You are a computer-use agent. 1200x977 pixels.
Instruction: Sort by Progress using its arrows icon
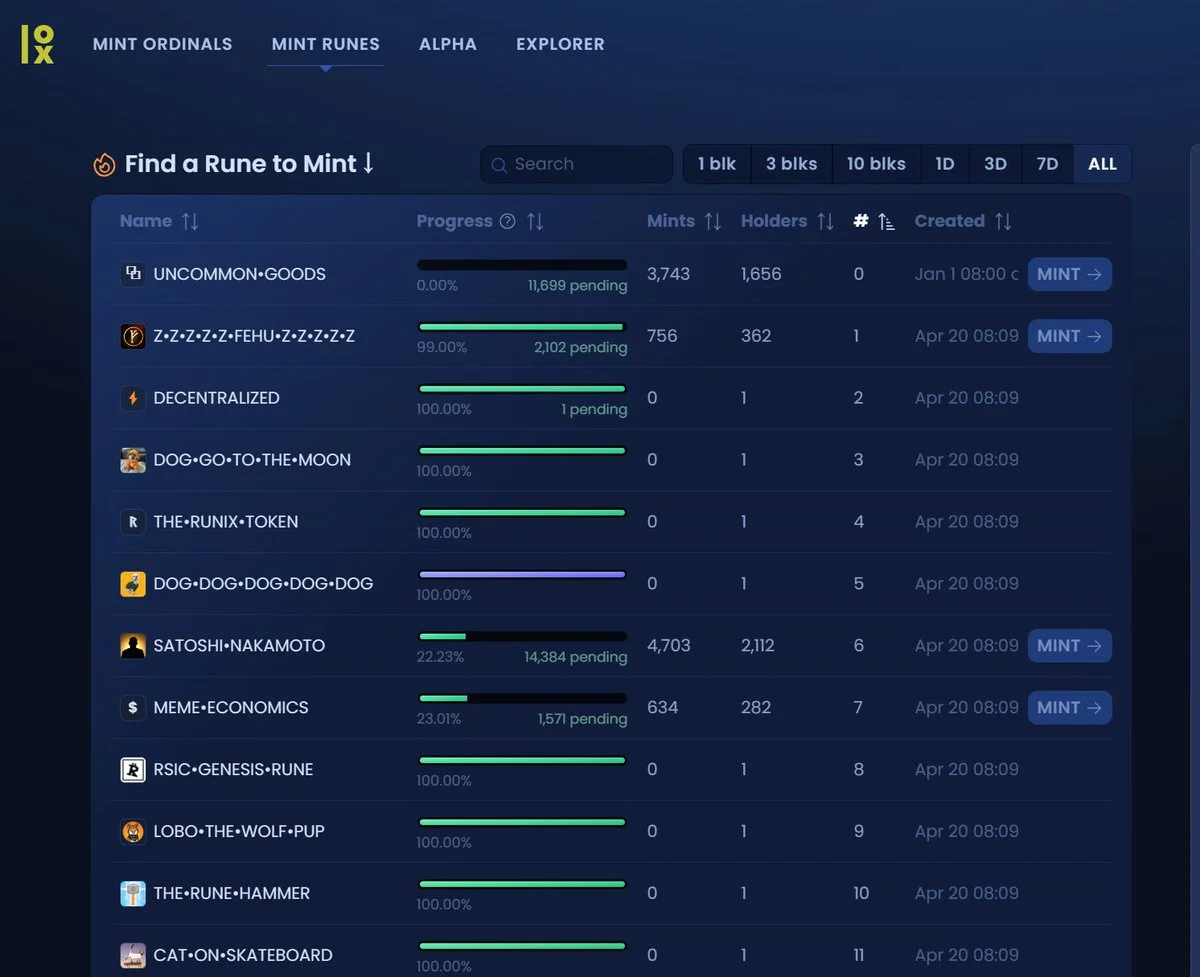coord(535,221)
